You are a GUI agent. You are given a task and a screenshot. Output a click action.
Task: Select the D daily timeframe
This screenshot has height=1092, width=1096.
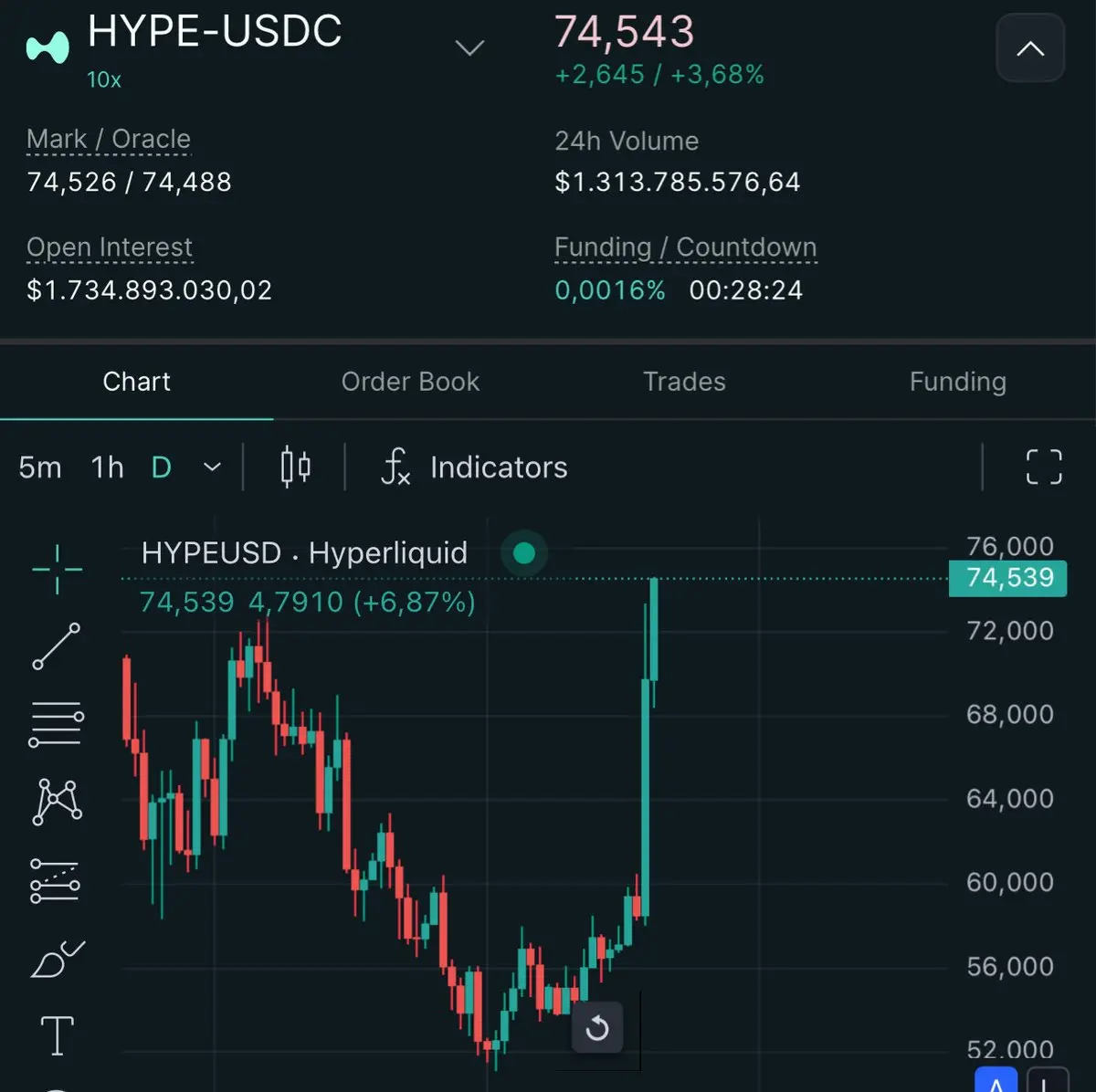pyautogui.click(x=162, y=467)
